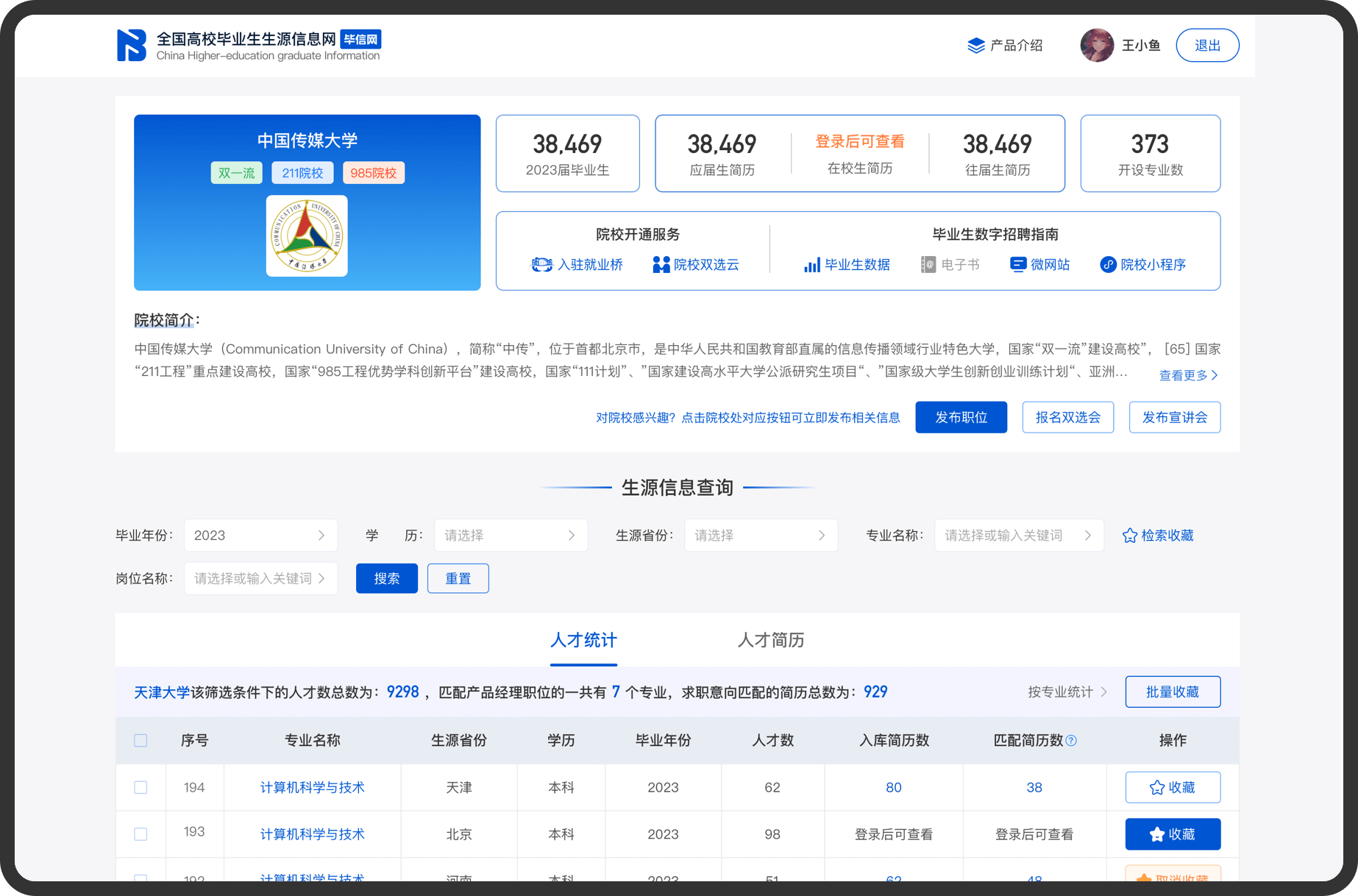Open the 专业名称 keyword dropdown
Screen dimensions: 1358x896
click(x=1019, y=536)
